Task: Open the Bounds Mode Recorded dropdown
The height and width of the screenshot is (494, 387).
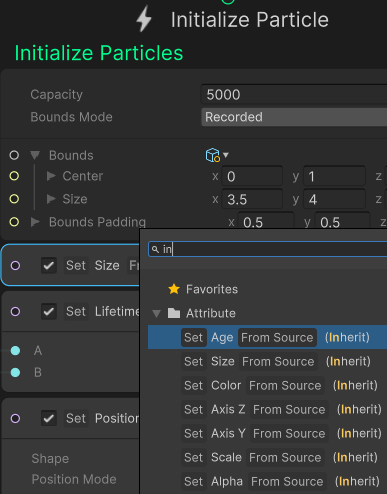Action: tap(294, 117)
